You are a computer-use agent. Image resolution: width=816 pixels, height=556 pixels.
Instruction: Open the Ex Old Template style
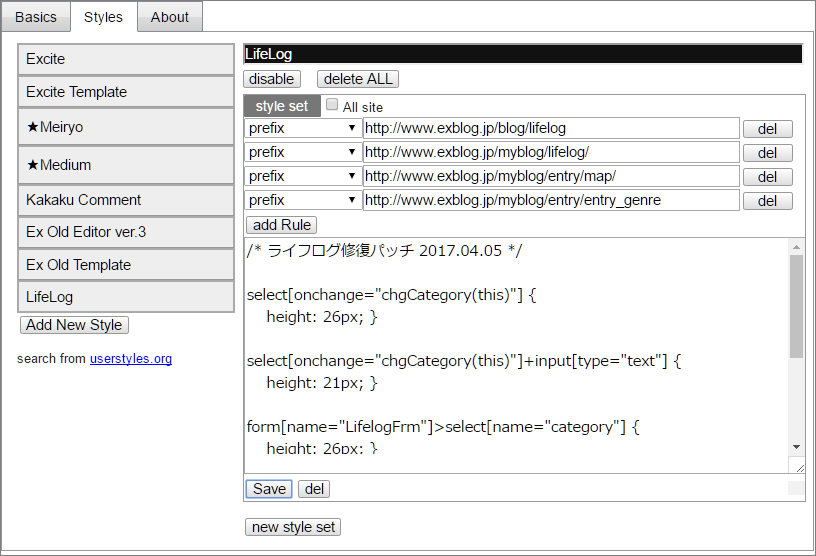click(126, 264)
